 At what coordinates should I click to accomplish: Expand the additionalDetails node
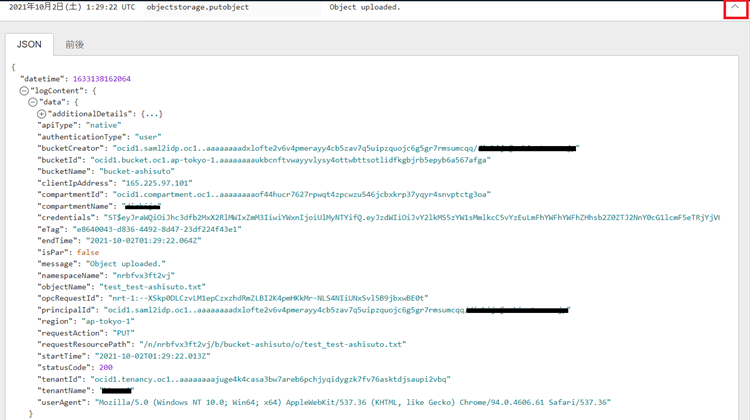tap(42, 114)
